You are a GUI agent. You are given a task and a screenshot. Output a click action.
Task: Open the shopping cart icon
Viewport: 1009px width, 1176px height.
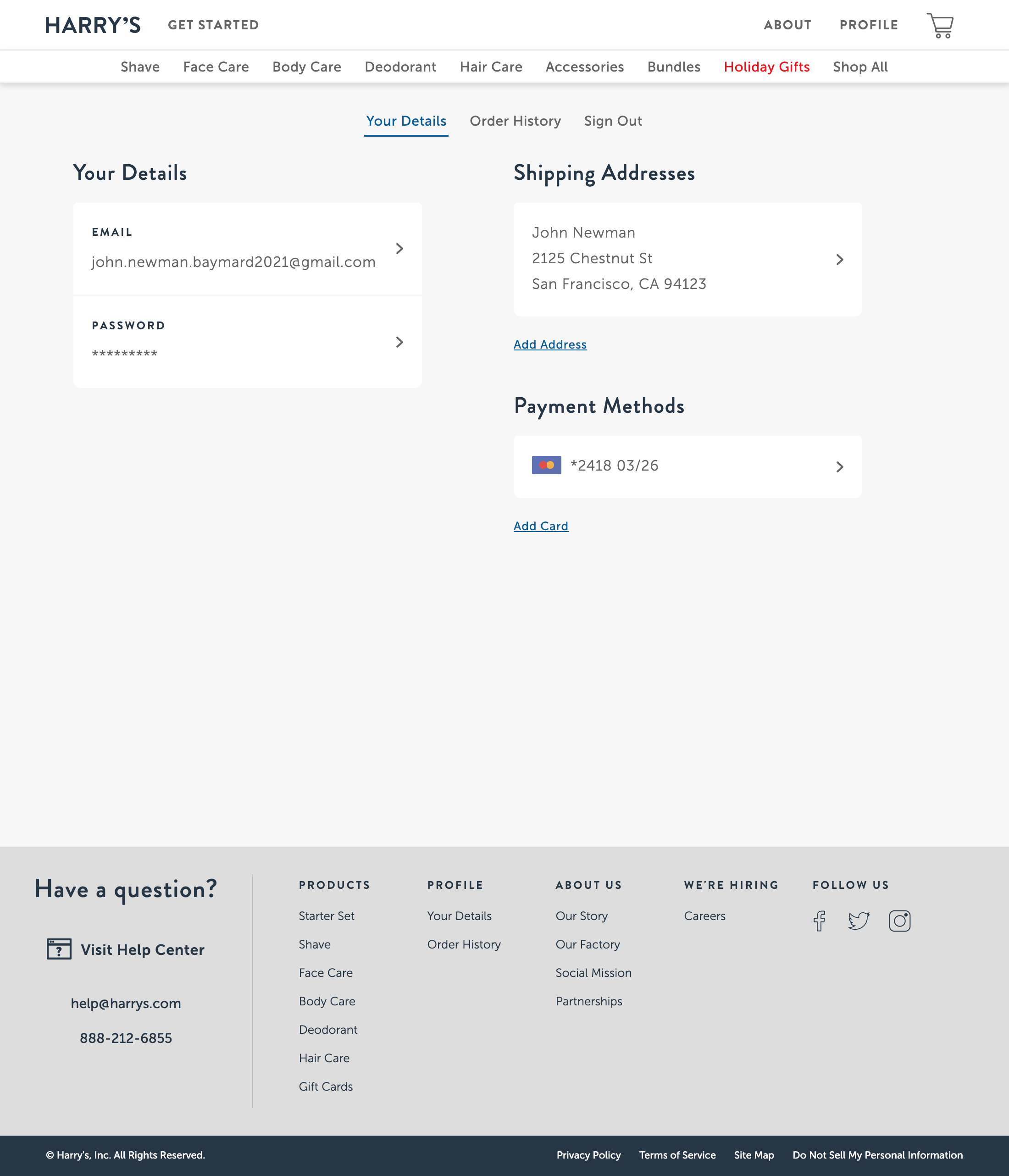click(939, 25)
